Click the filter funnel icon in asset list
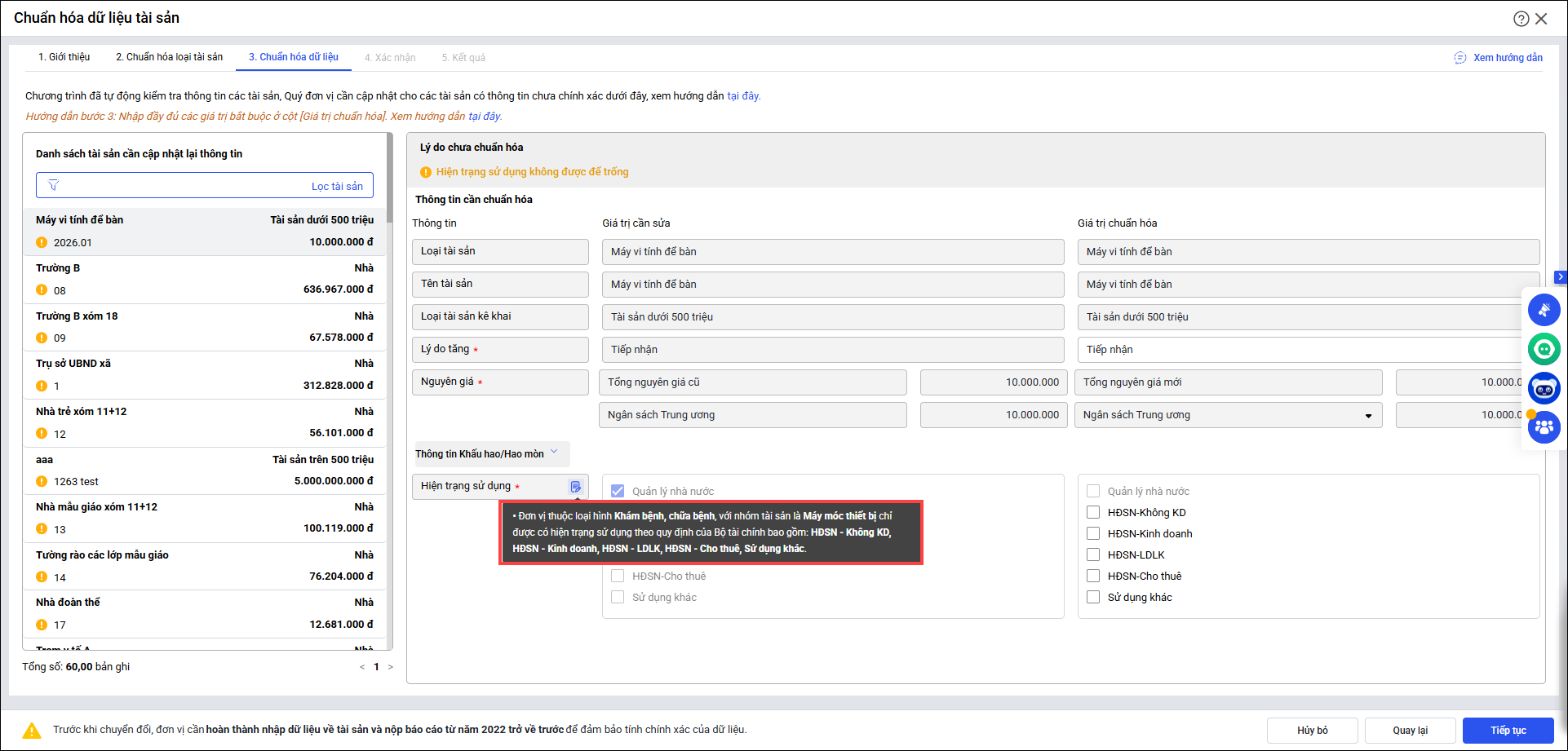 [54, 186]
